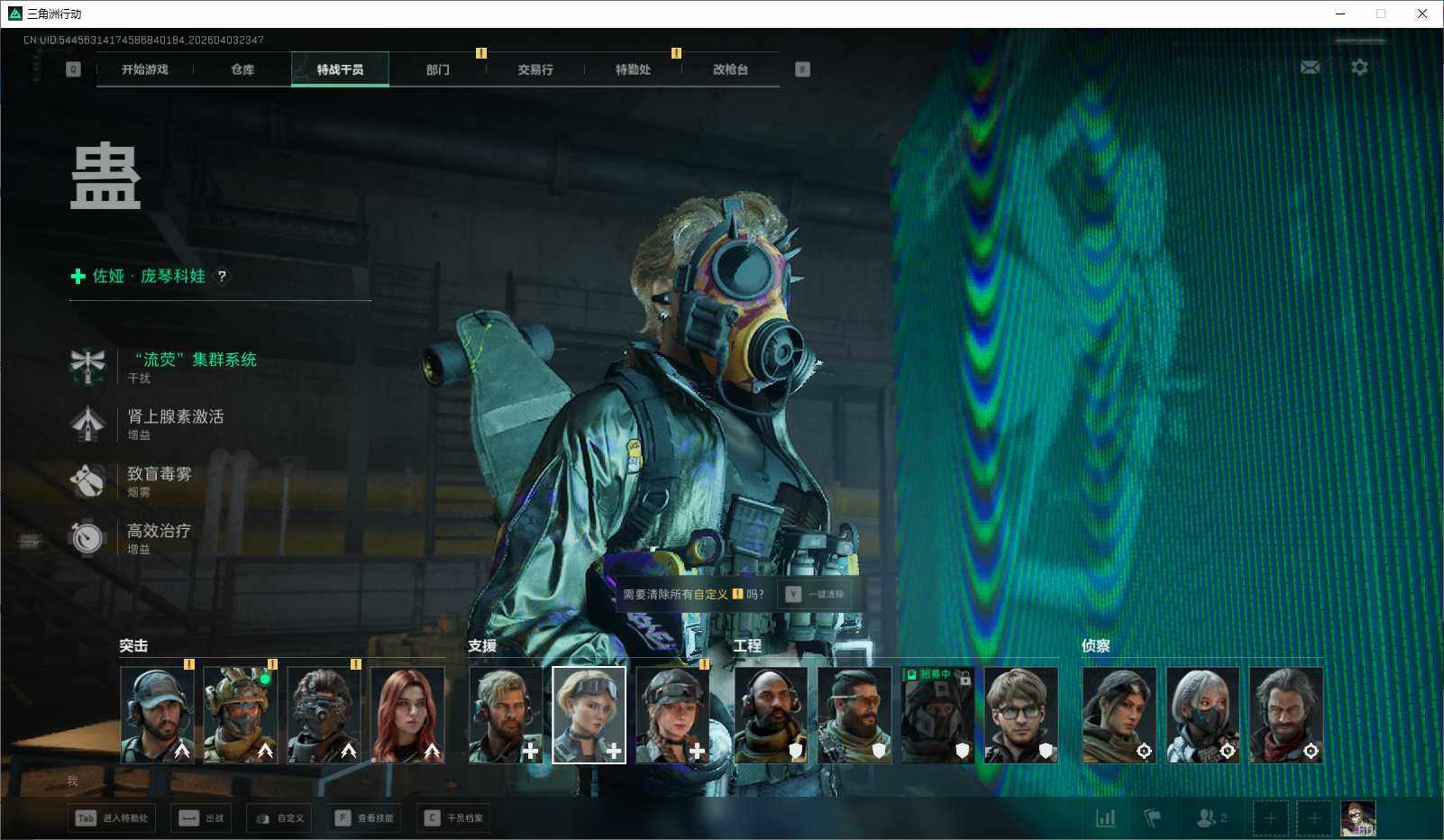Click the flag icon in bottom bar
This screenshot has width=1444, height=840.
tap(1152, 818)
